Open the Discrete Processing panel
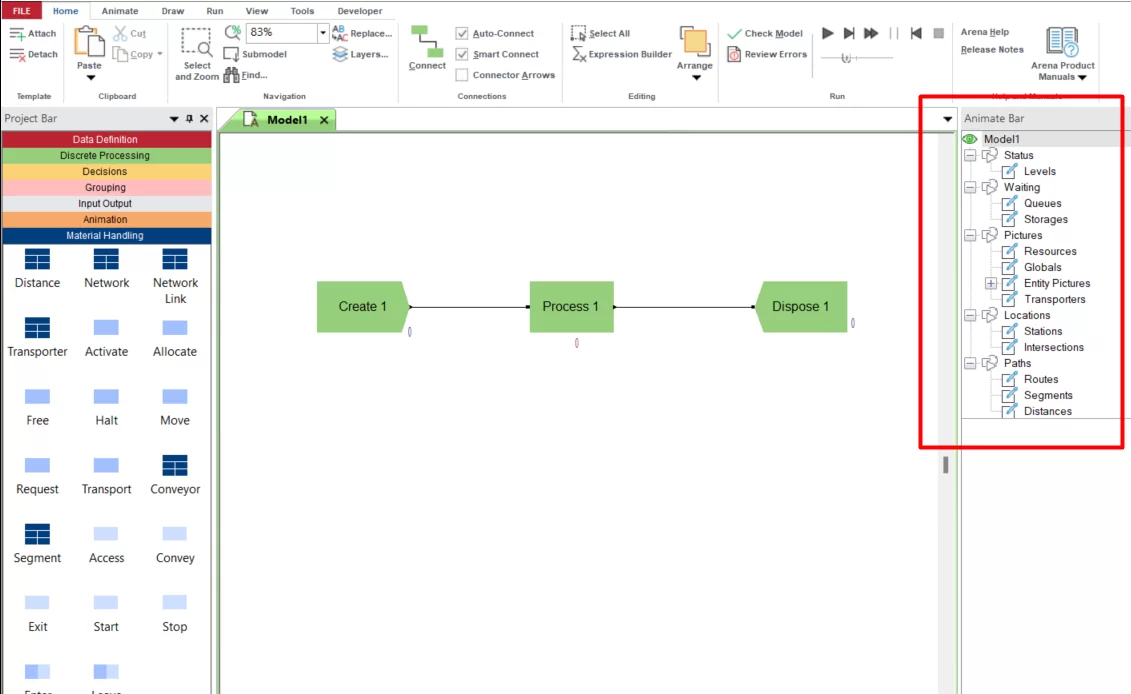Screen dimensions: 1131x694 pyautogui.click(x=106, y=155)
